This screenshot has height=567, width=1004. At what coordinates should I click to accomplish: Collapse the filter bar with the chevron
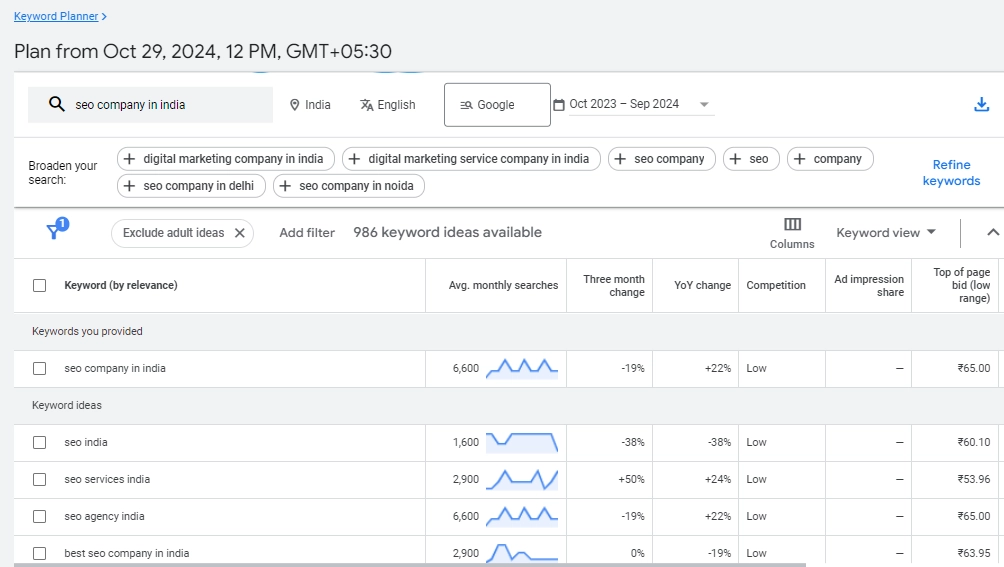click(x=992, y=232)
